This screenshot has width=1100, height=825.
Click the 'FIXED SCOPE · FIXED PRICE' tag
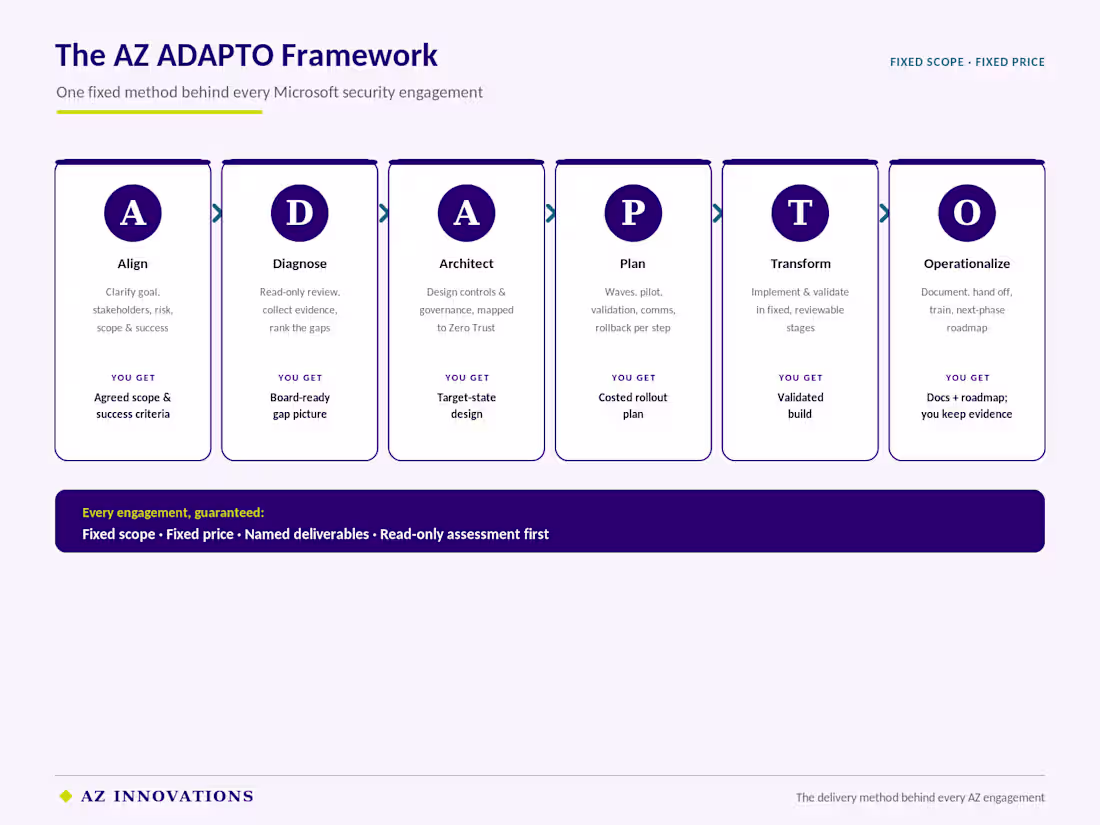(967, 62)
